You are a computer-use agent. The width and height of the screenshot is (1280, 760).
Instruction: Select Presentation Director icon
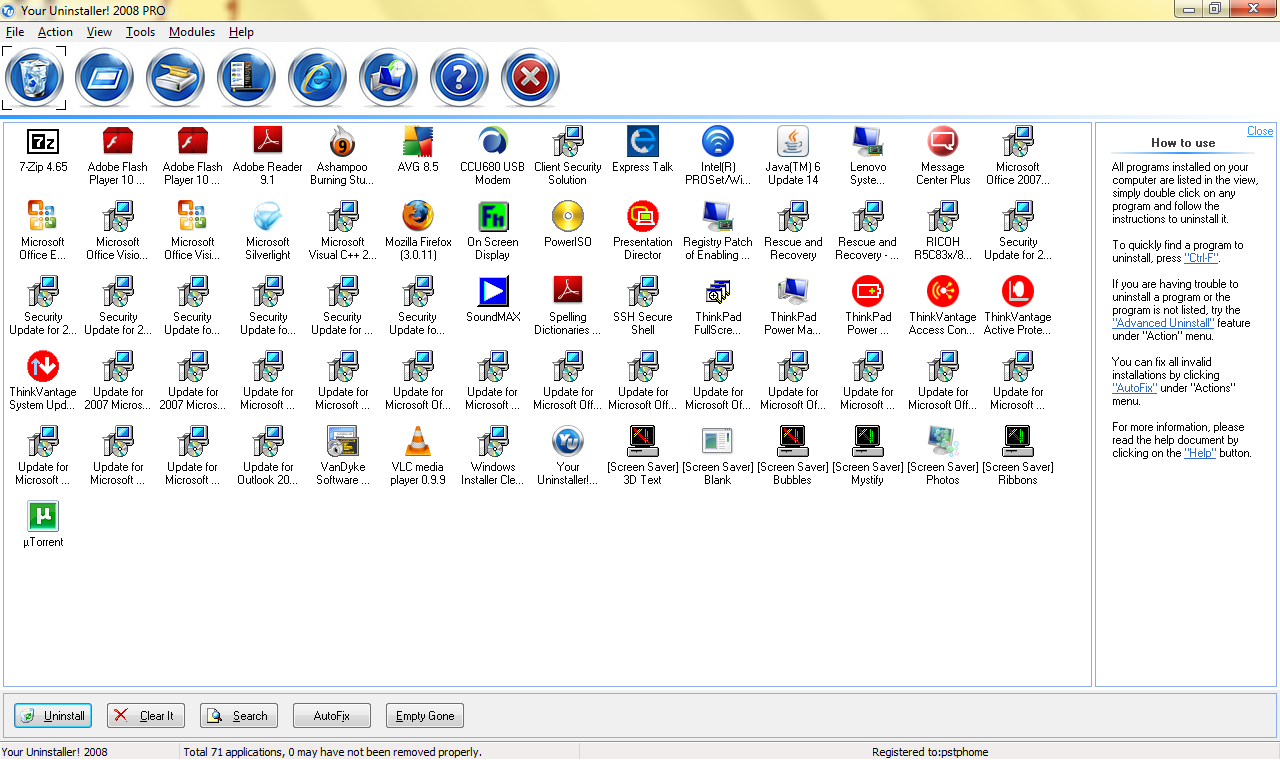pyautogui.click(x=643, y=216)
